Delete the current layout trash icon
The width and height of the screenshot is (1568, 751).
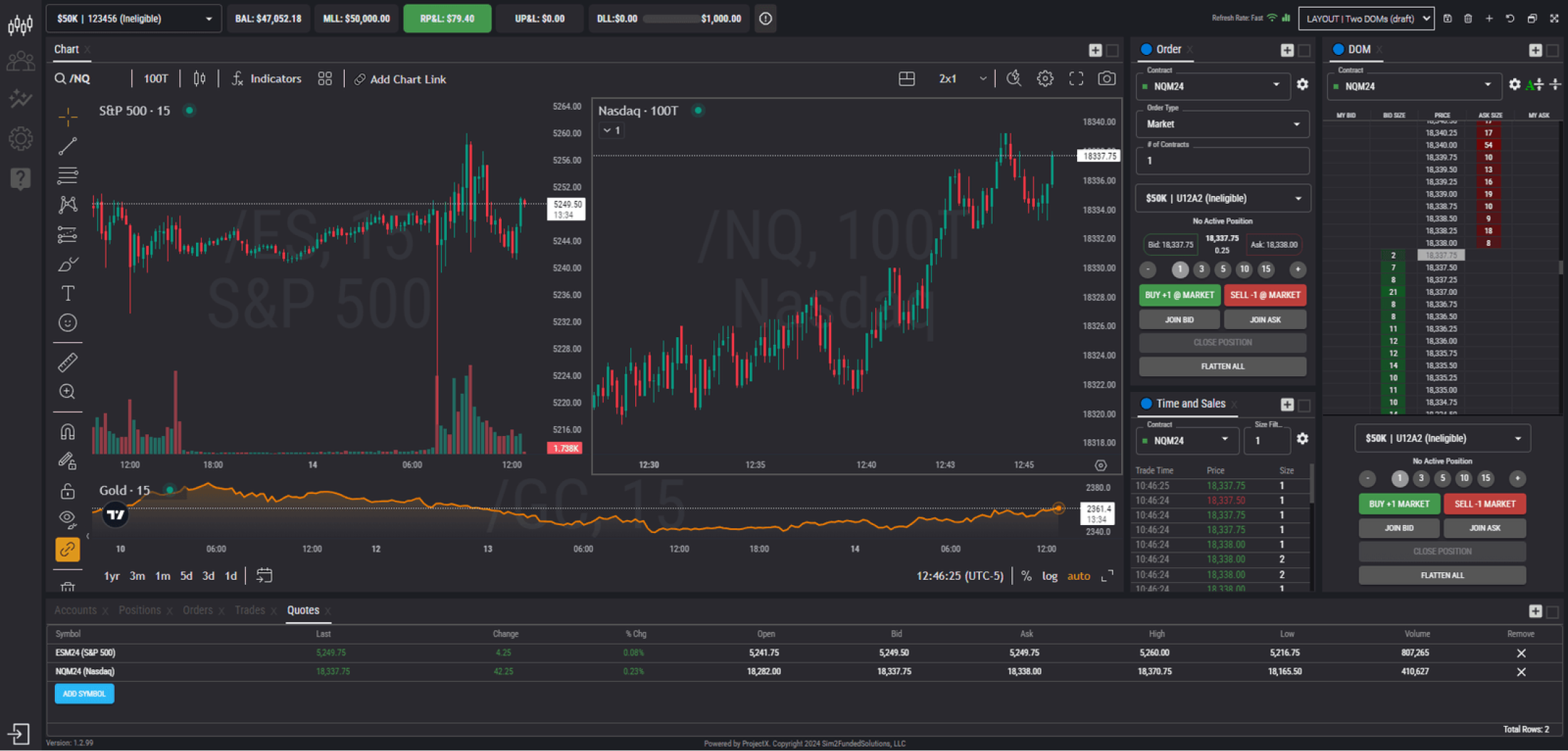pyautogui.click(x=1468, y=19)
